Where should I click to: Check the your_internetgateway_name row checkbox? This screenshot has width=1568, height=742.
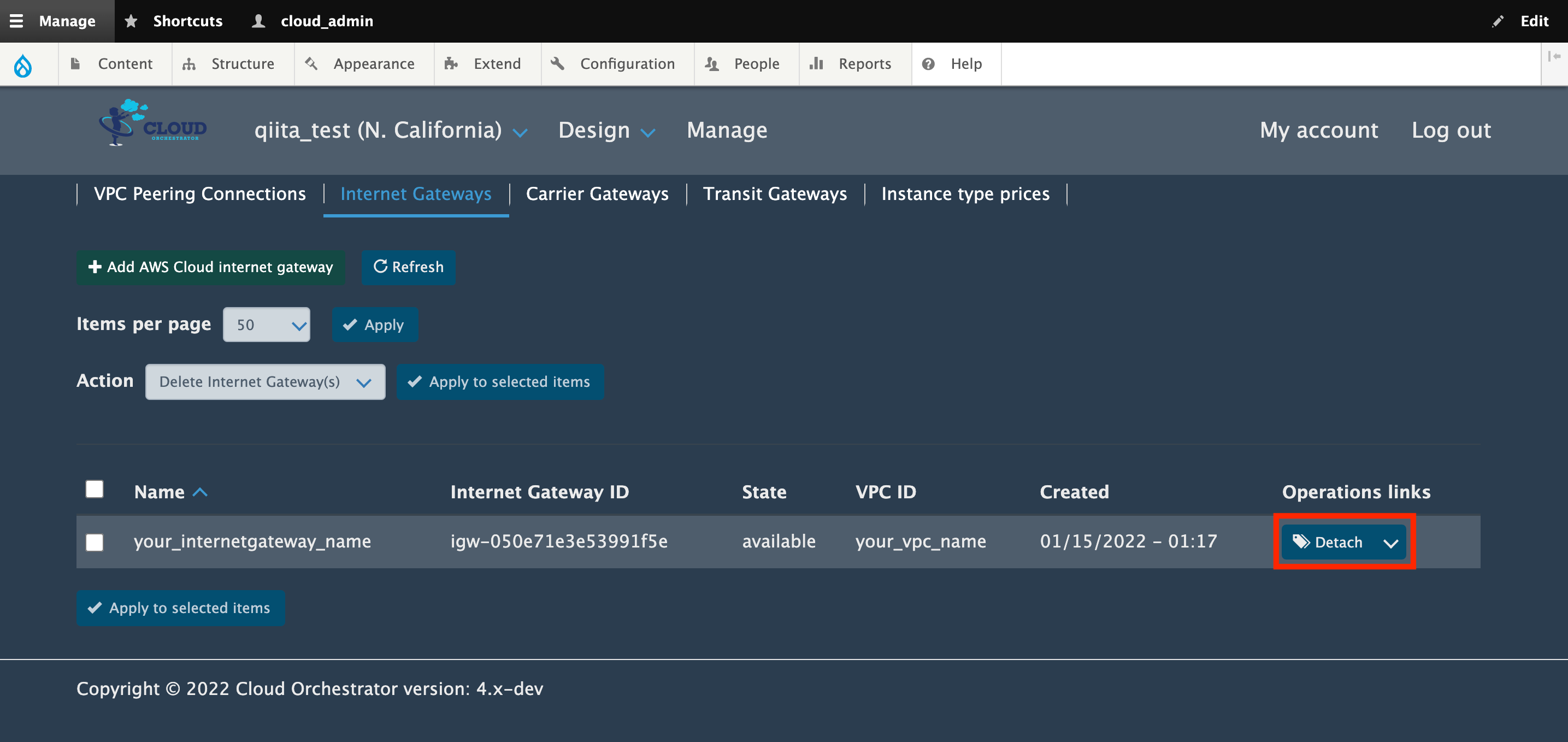point(95,541)
